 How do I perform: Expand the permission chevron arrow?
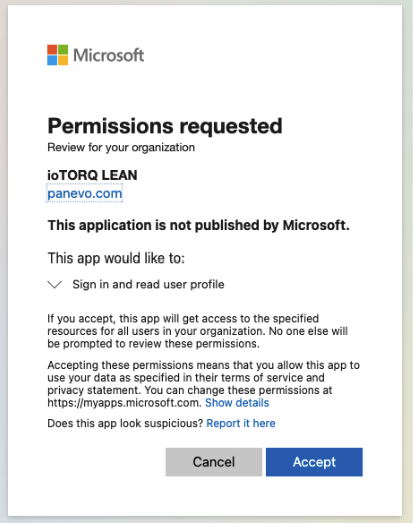[x=55, y=285]
